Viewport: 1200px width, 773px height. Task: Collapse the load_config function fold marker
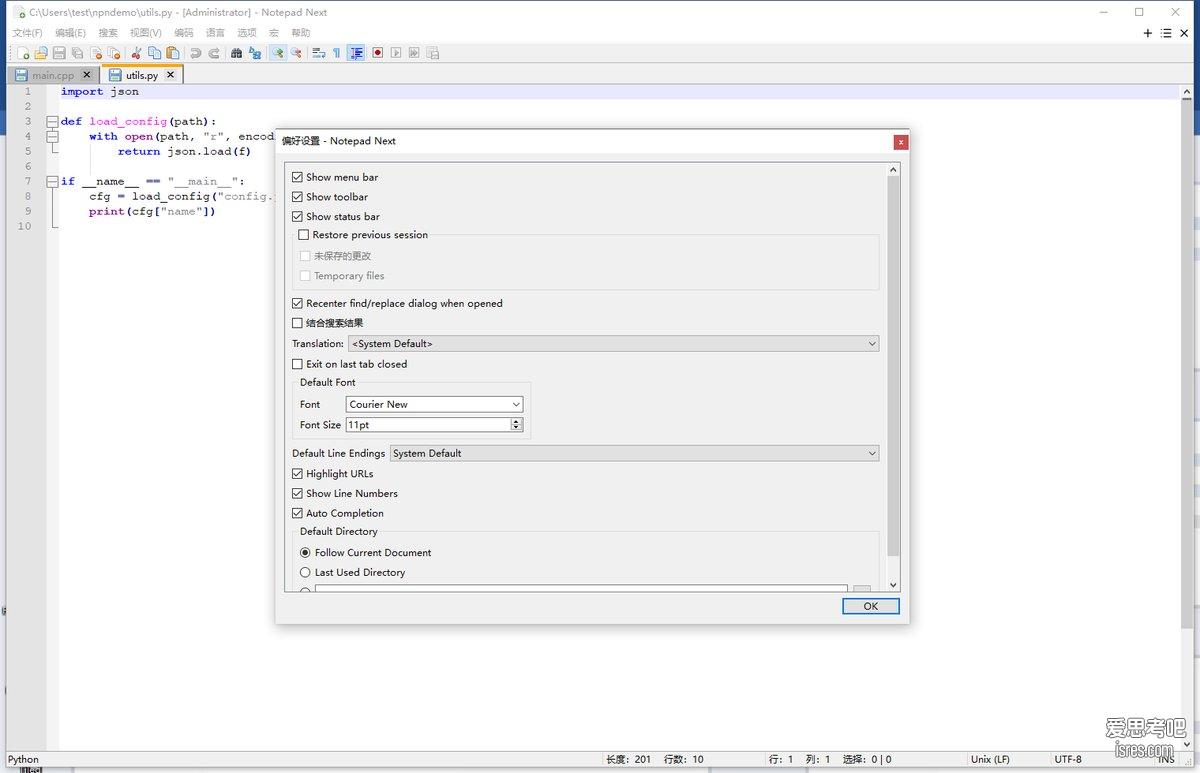[52, 121]
